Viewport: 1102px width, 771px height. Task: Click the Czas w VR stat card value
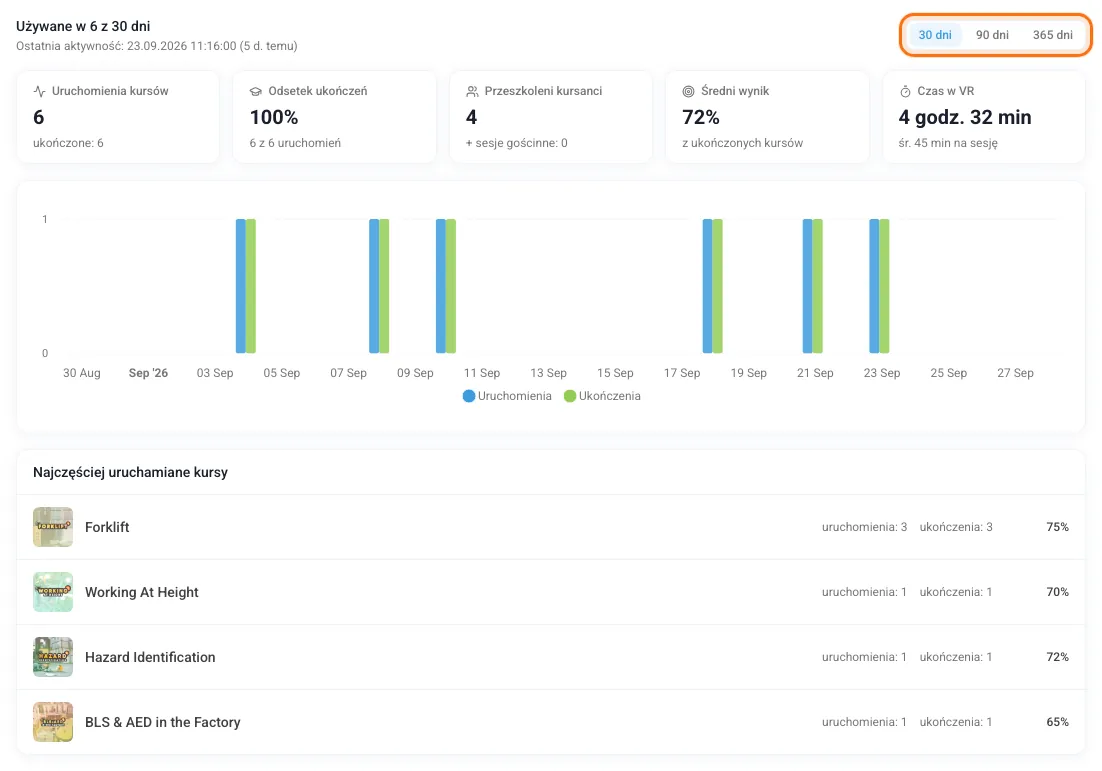[x=965, y=117]
